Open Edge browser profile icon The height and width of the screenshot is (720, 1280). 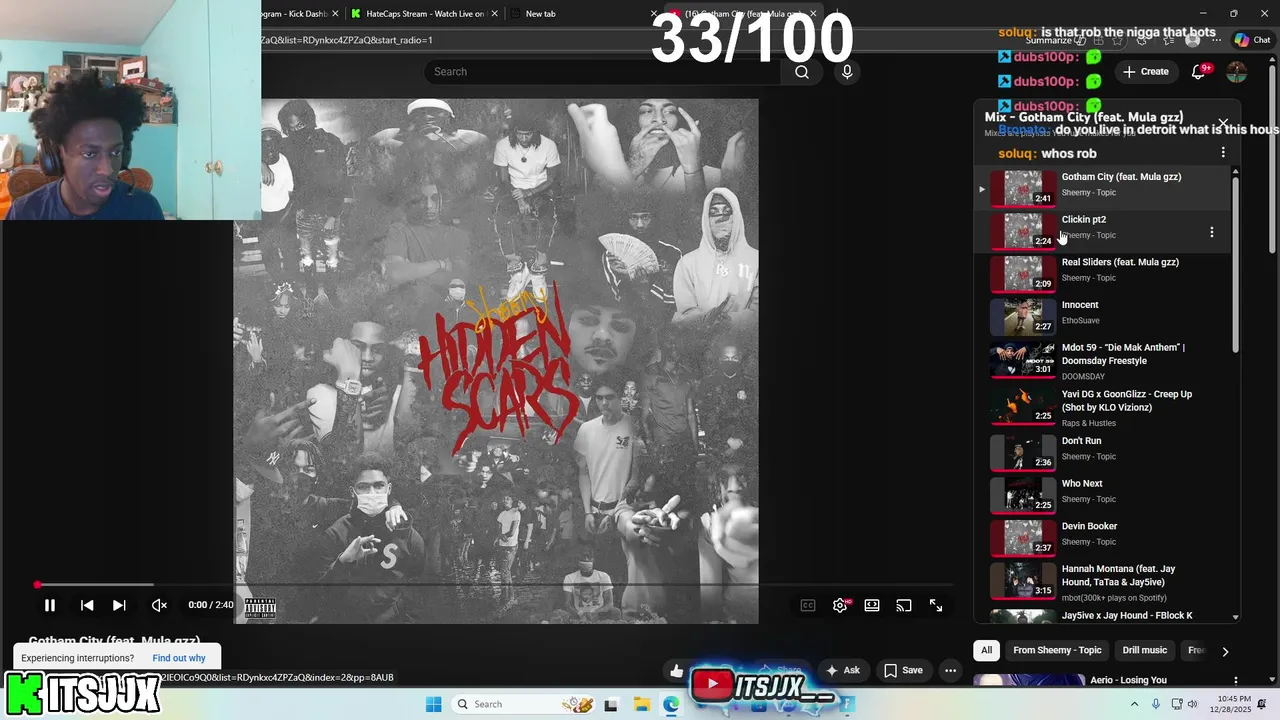point(1192,40)
